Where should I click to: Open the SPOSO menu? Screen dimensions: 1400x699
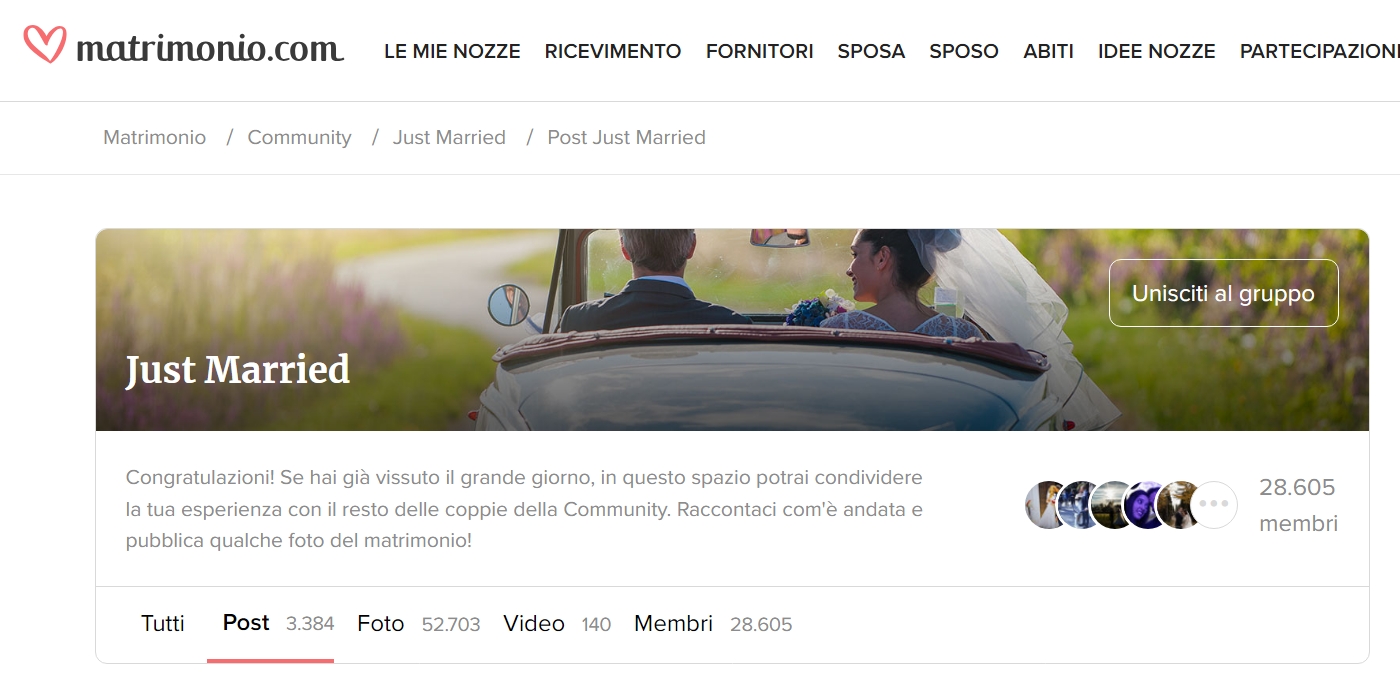(x=964, y=51)
